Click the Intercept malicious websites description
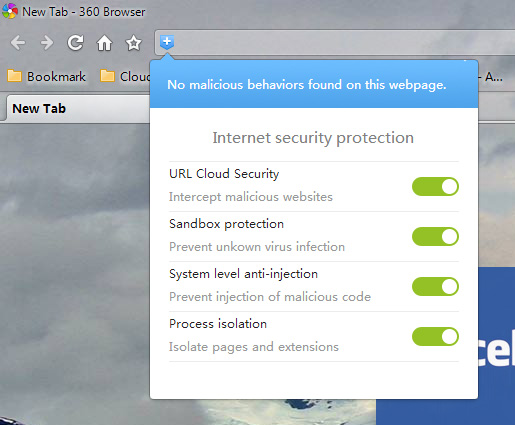515x425 pixels. point(251,197)
